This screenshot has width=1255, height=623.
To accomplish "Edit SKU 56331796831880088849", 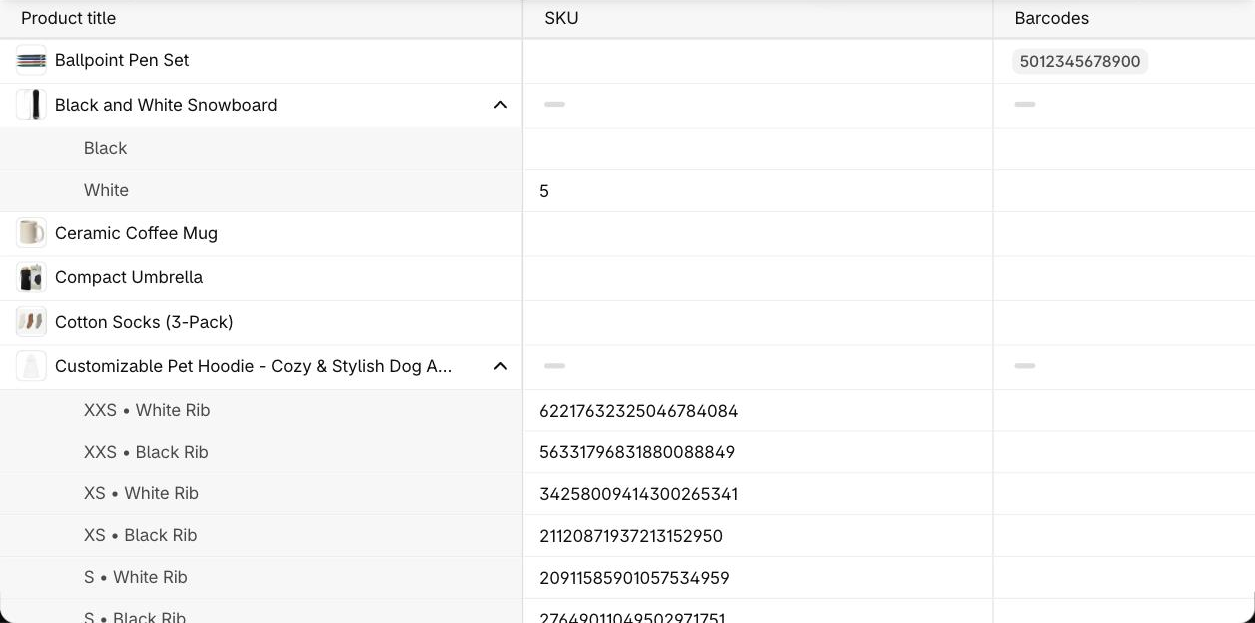I will 758,452.
